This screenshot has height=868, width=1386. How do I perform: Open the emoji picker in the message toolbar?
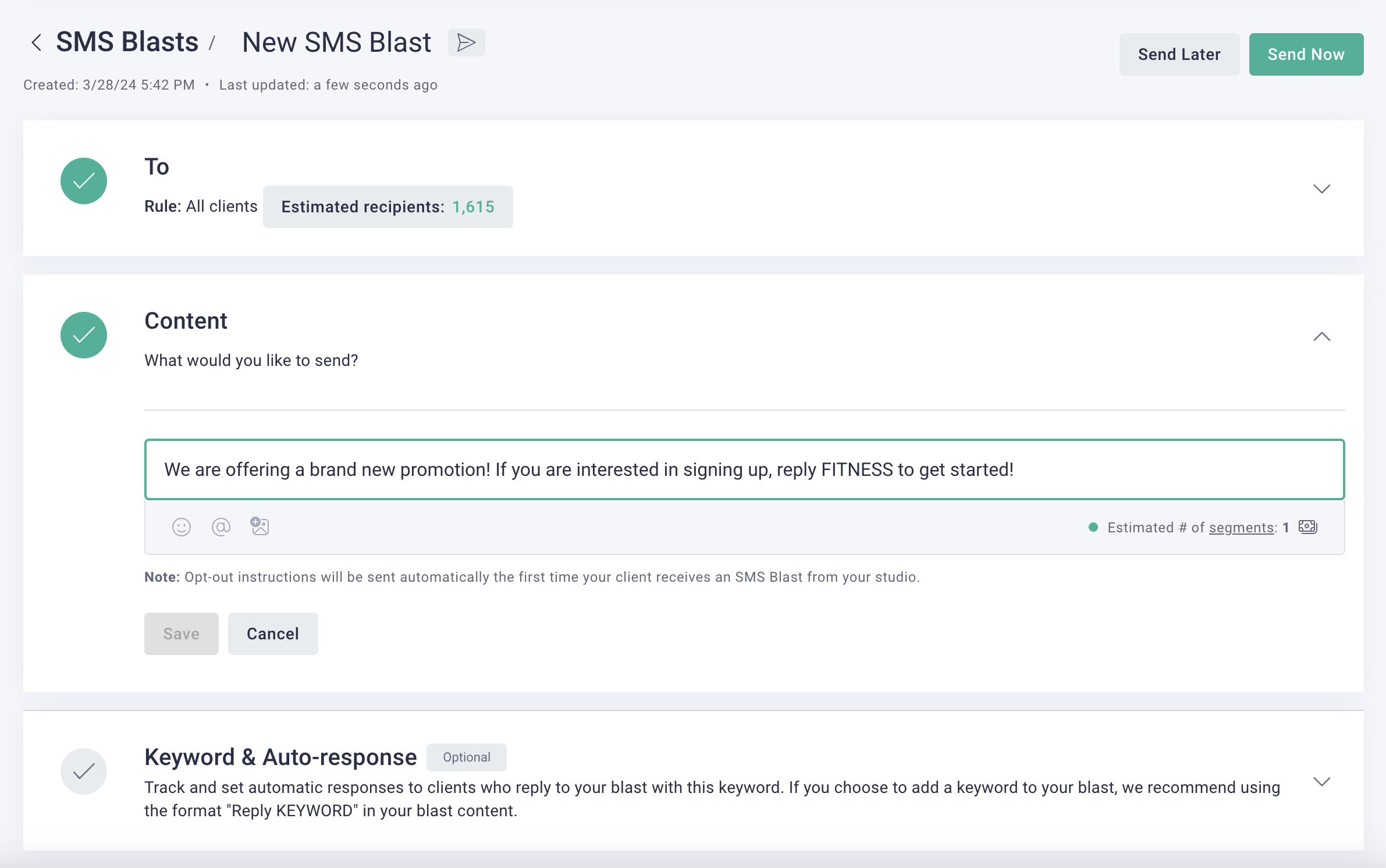point(182,527)
